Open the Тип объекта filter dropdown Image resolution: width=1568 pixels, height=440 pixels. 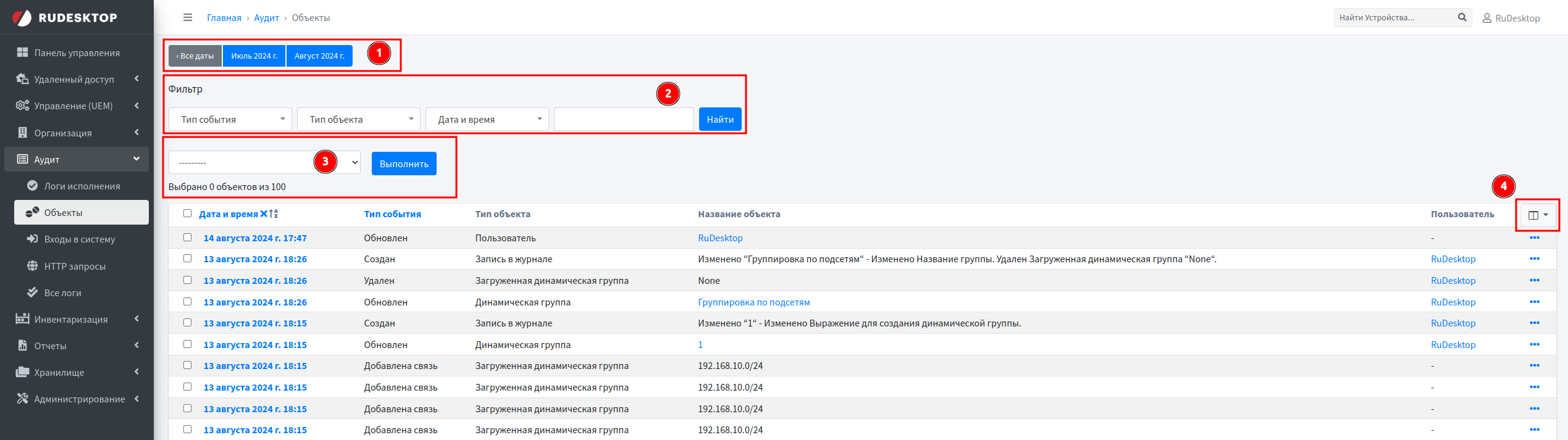coord(359,119)
